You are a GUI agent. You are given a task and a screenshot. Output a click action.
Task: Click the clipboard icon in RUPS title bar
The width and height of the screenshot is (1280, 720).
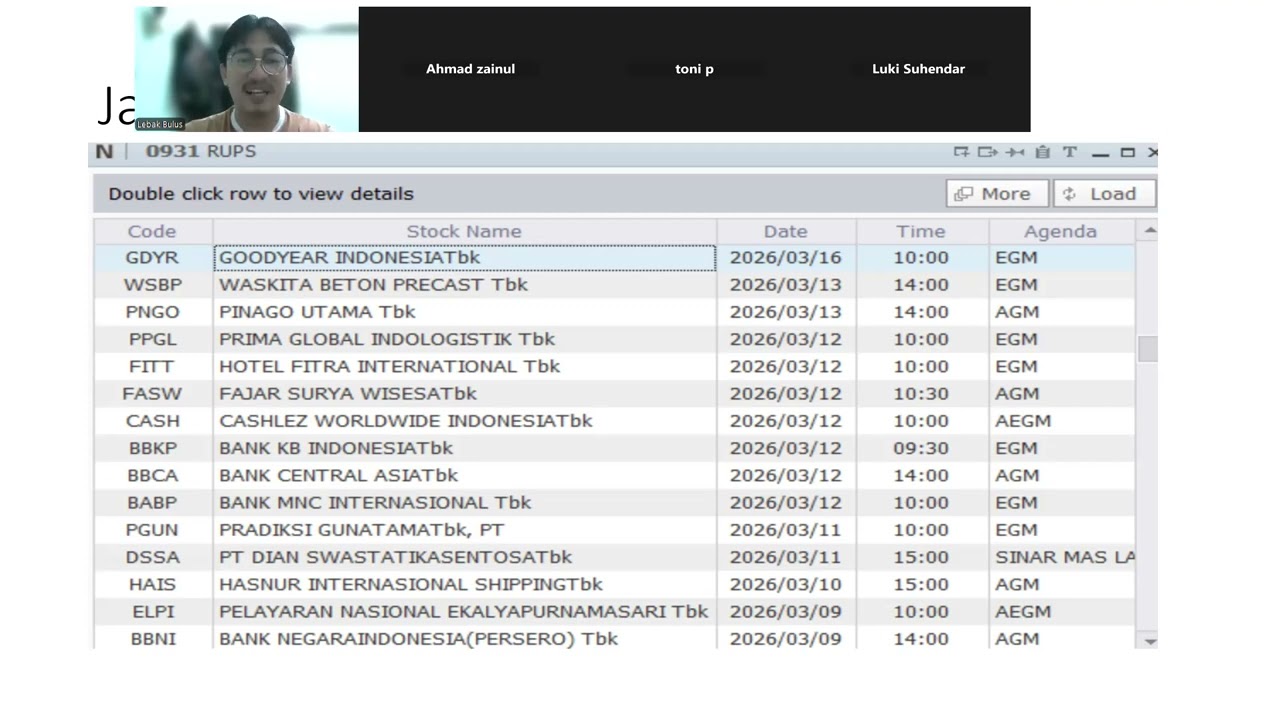(x=1042, y=152)
